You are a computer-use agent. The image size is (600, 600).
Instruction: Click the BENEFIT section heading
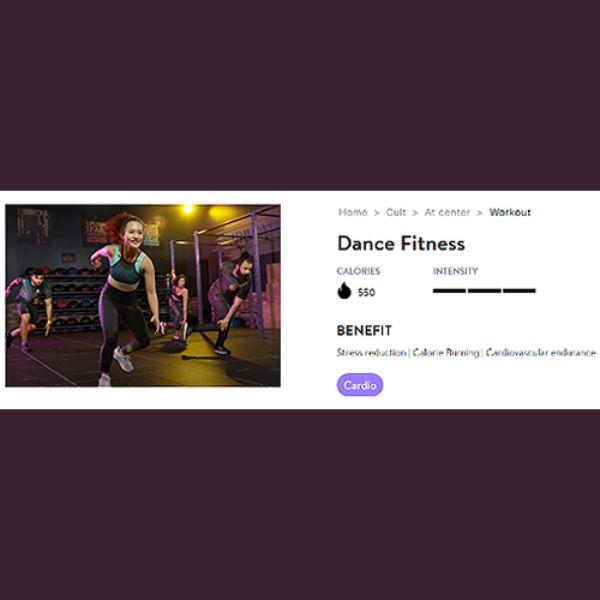[x=364, y=330]
